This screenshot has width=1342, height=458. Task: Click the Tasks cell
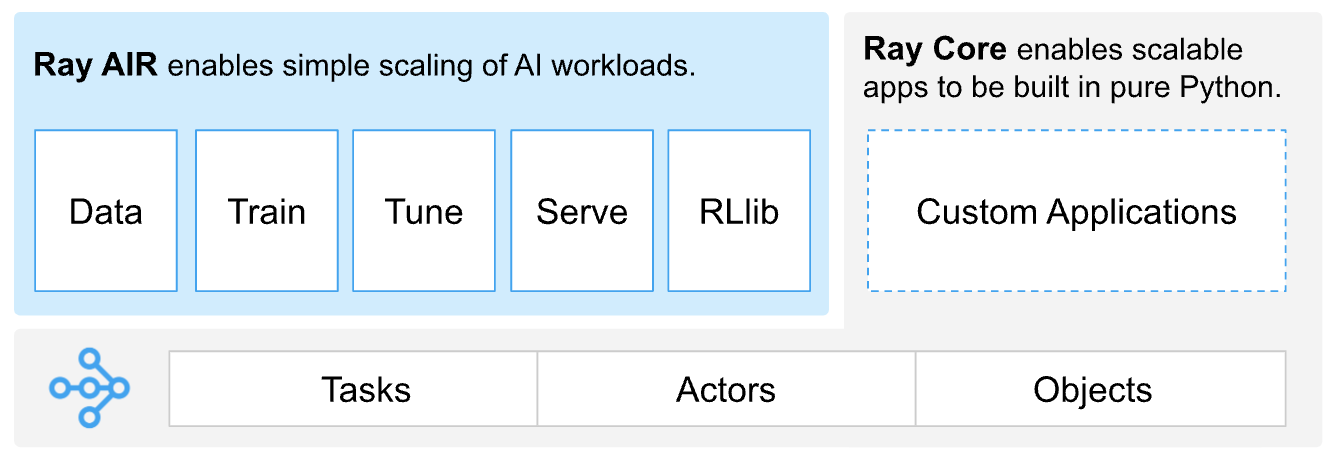pyautogui.click(x=354, y=388)
